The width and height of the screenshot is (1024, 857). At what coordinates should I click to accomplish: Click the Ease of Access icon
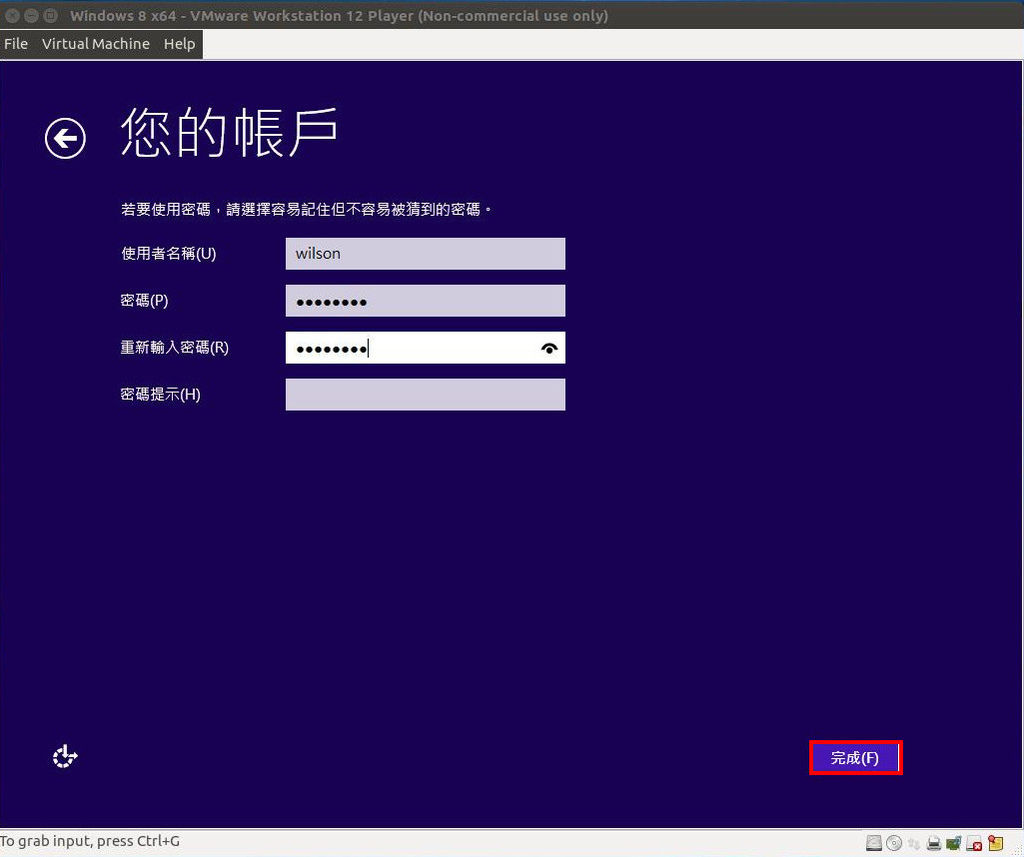coord(64,757)
